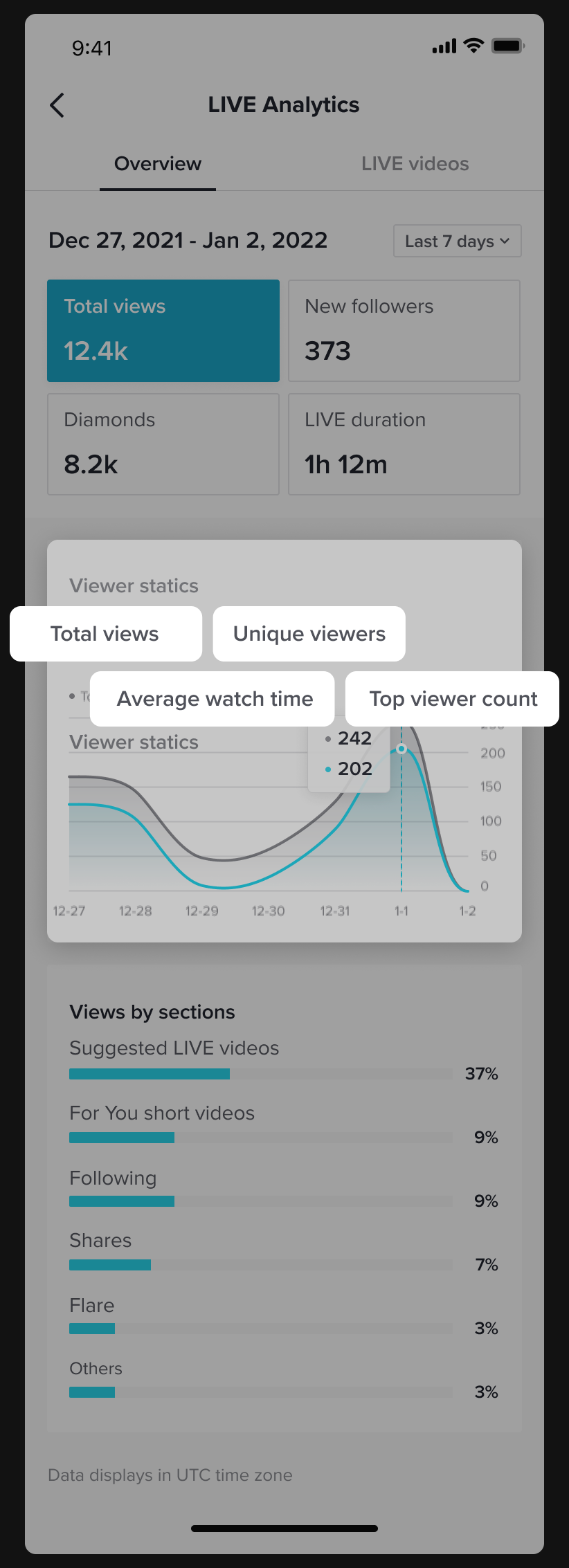Choose the Average watch time option
This screenshot has width=569, height=1568.
(213, 699)
